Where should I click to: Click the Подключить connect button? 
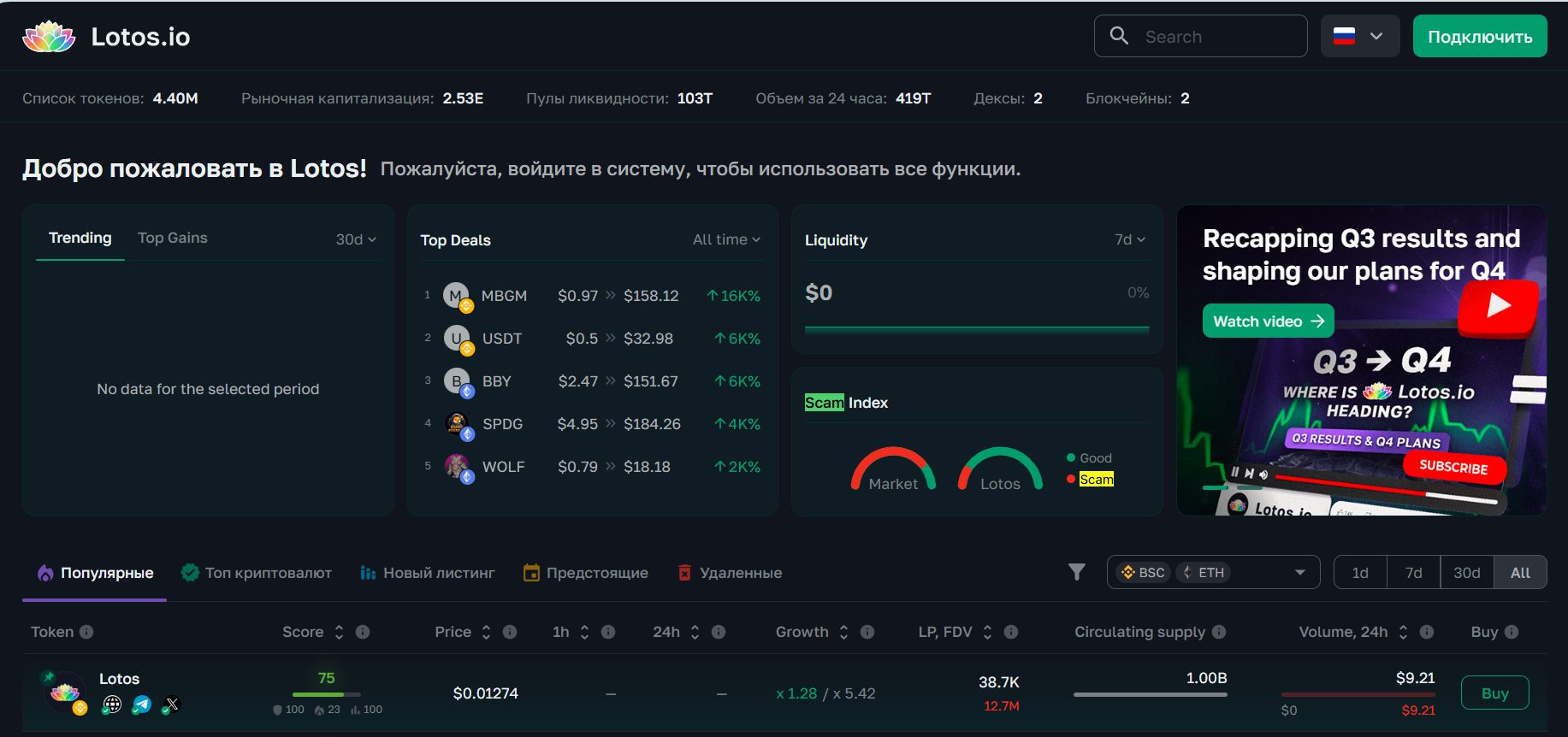1480,37
